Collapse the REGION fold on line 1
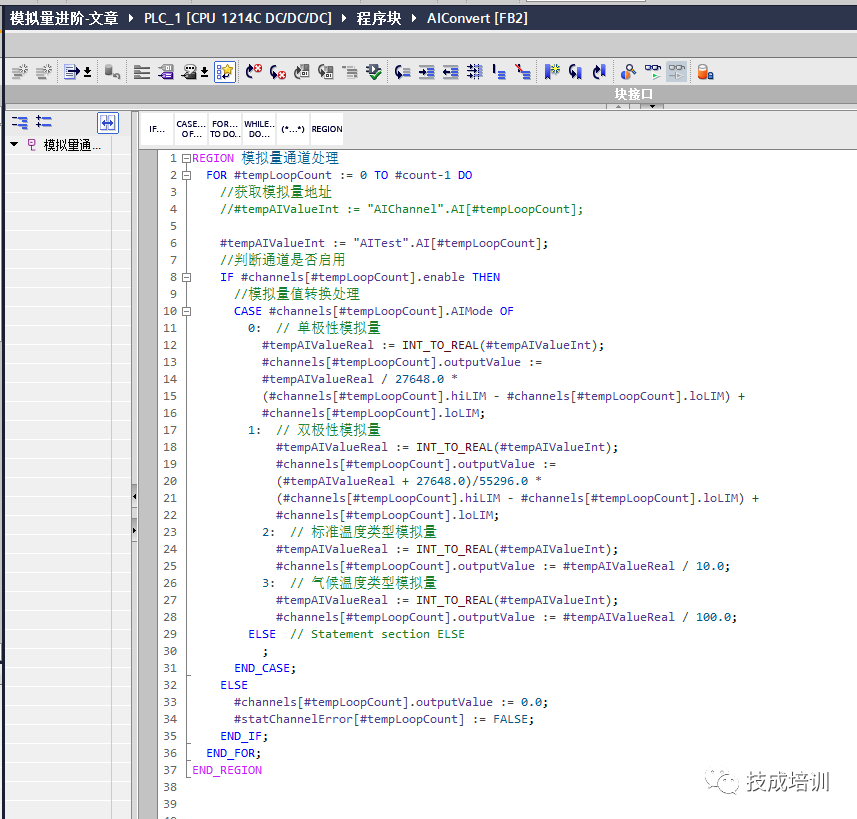 click(x=186, y=159)
